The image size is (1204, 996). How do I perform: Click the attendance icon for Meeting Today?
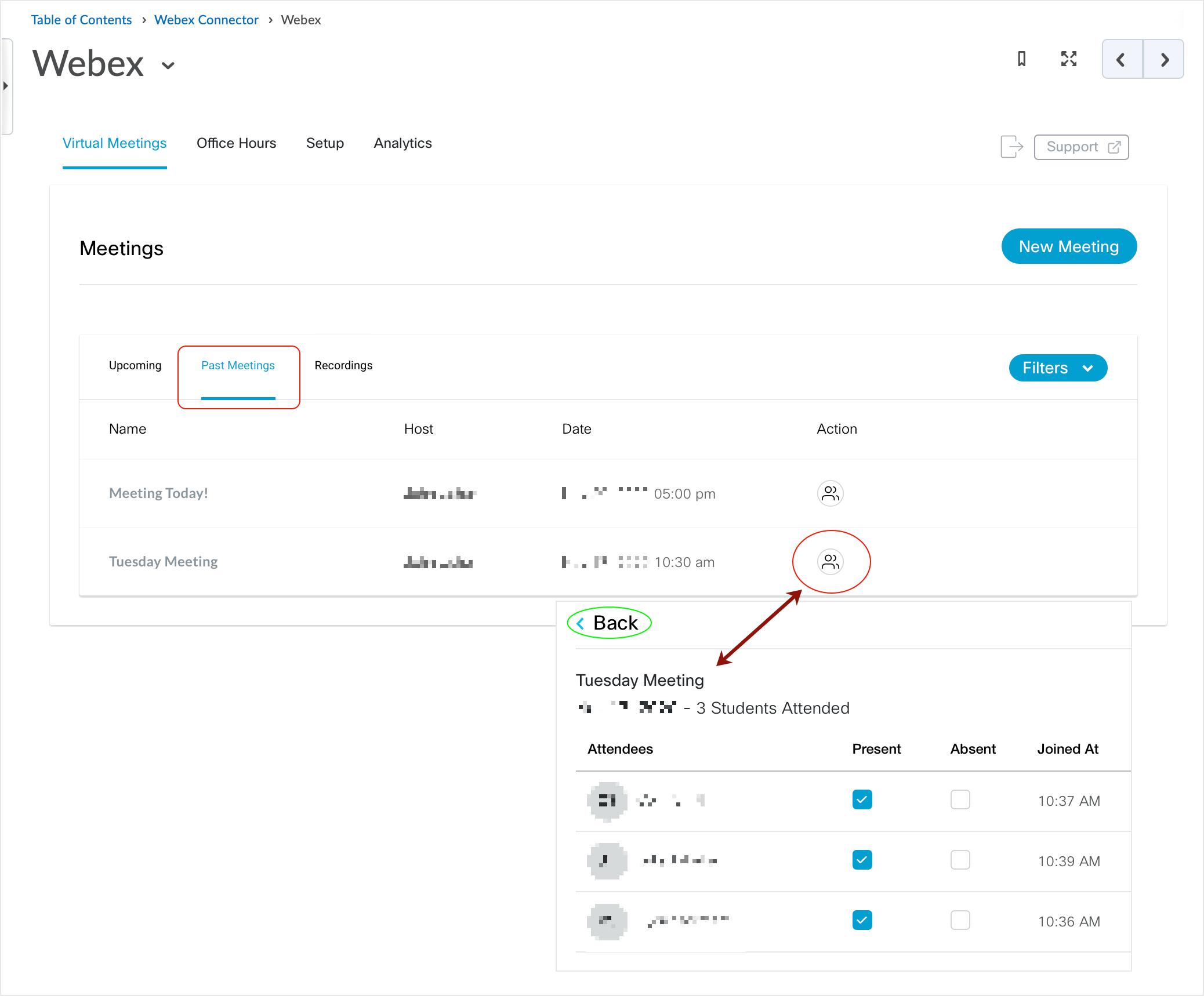click(x=829, y=493)
